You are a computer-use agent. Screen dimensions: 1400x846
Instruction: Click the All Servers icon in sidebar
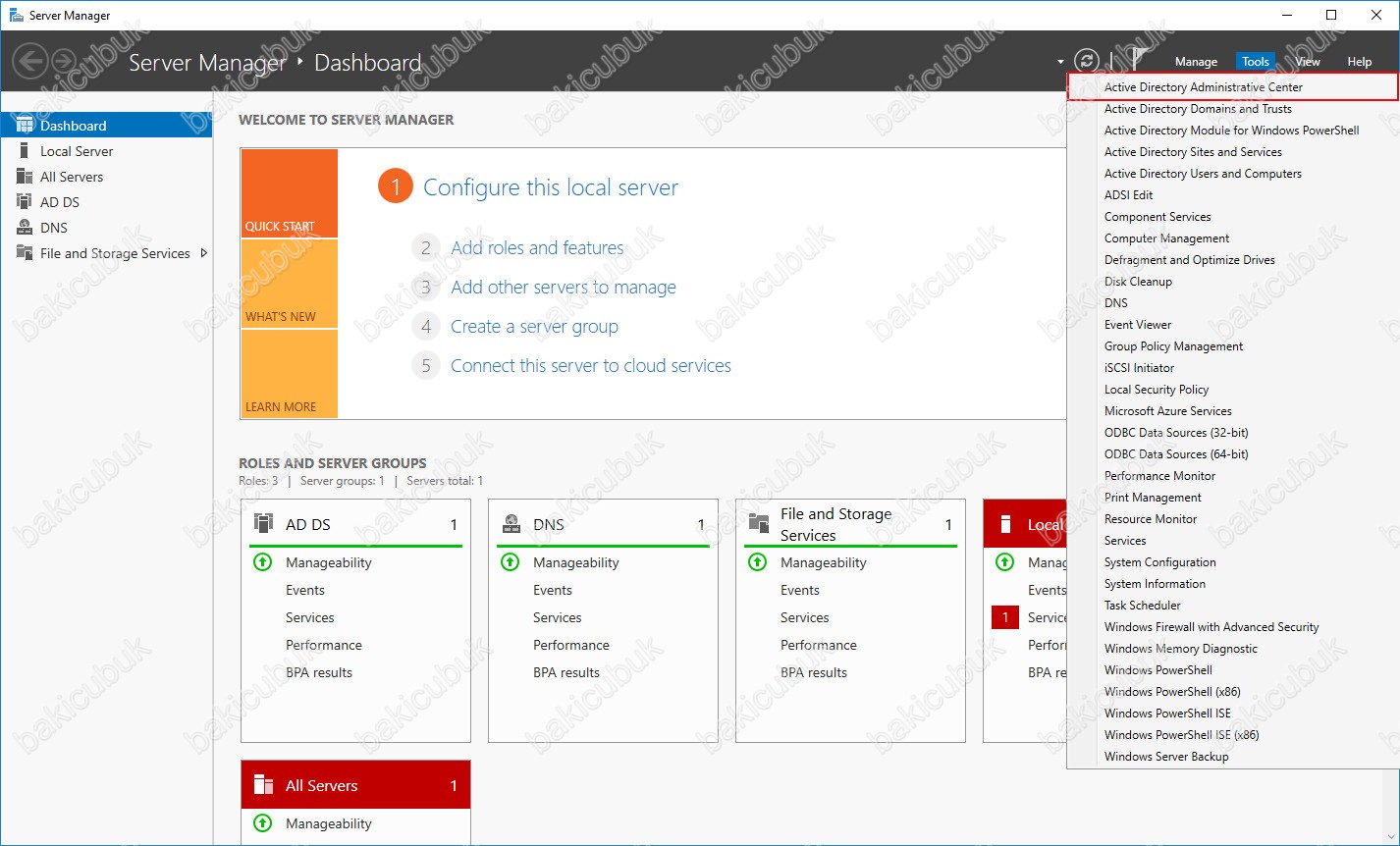[25, 177]
